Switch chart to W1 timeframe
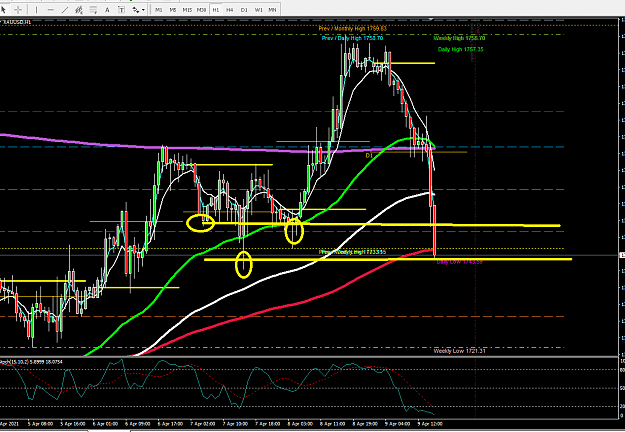Image resolution: width=625 pixels, height=432 pixels. (x=258, y=10)
